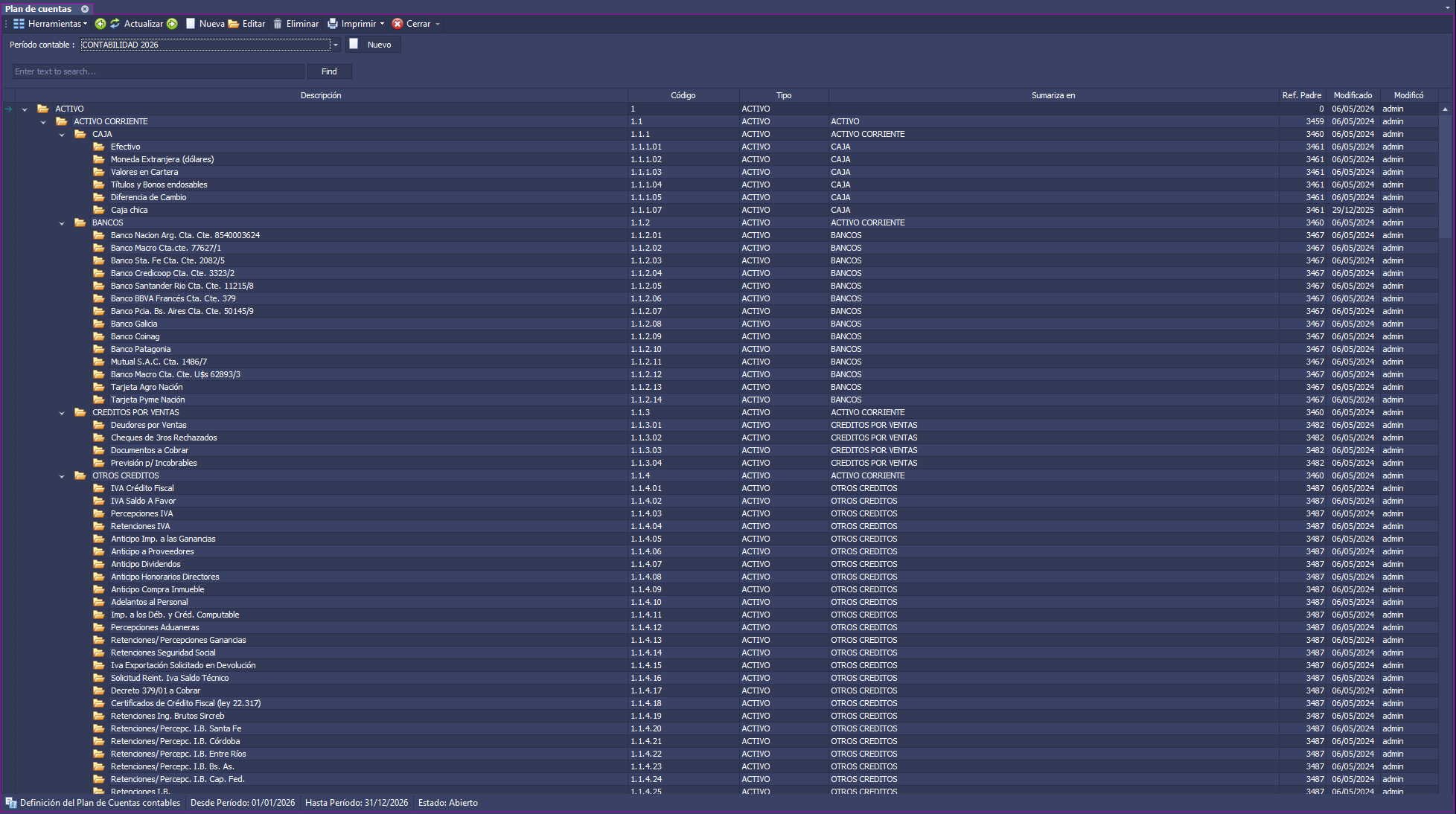Sort by the Descripción column header

pos(321,95)
